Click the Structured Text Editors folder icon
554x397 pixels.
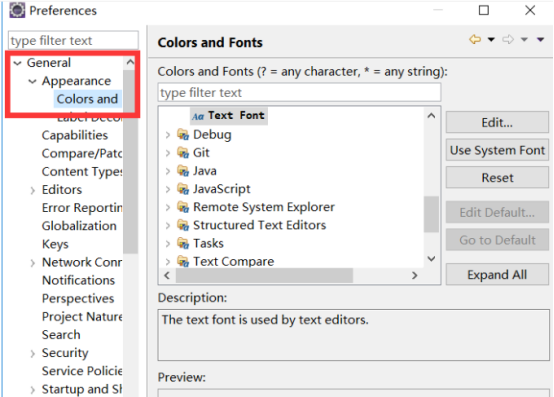point(183,225)
